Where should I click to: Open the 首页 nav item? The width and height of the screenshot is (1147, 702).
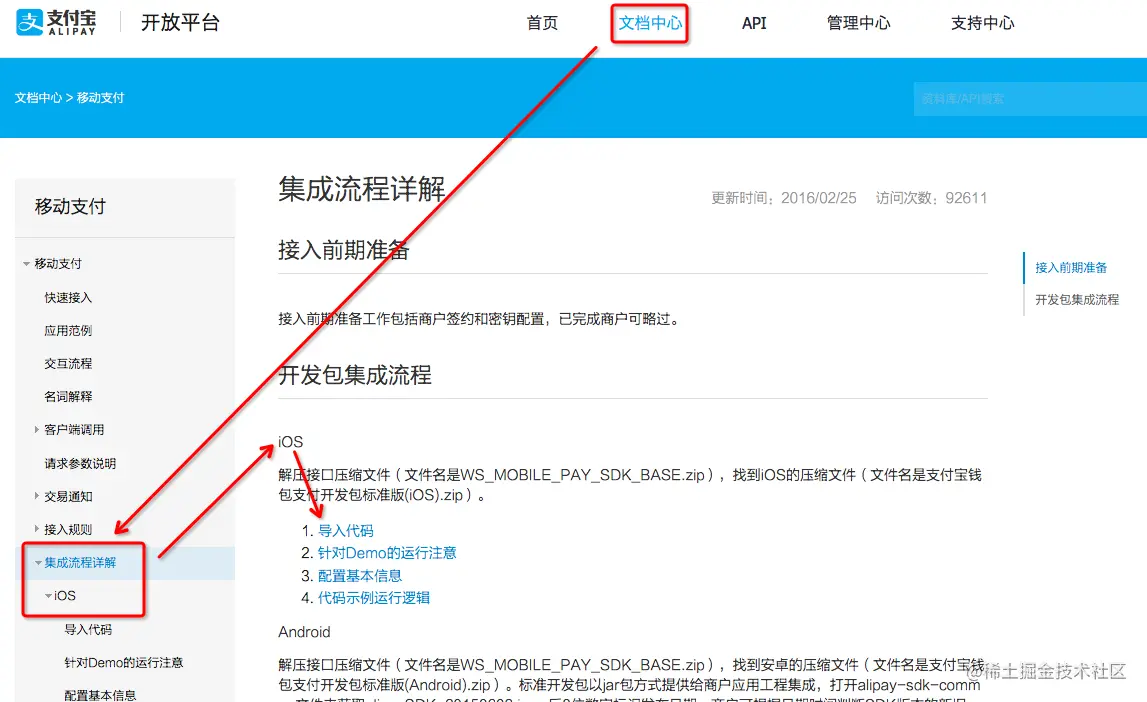coord(542,23)
